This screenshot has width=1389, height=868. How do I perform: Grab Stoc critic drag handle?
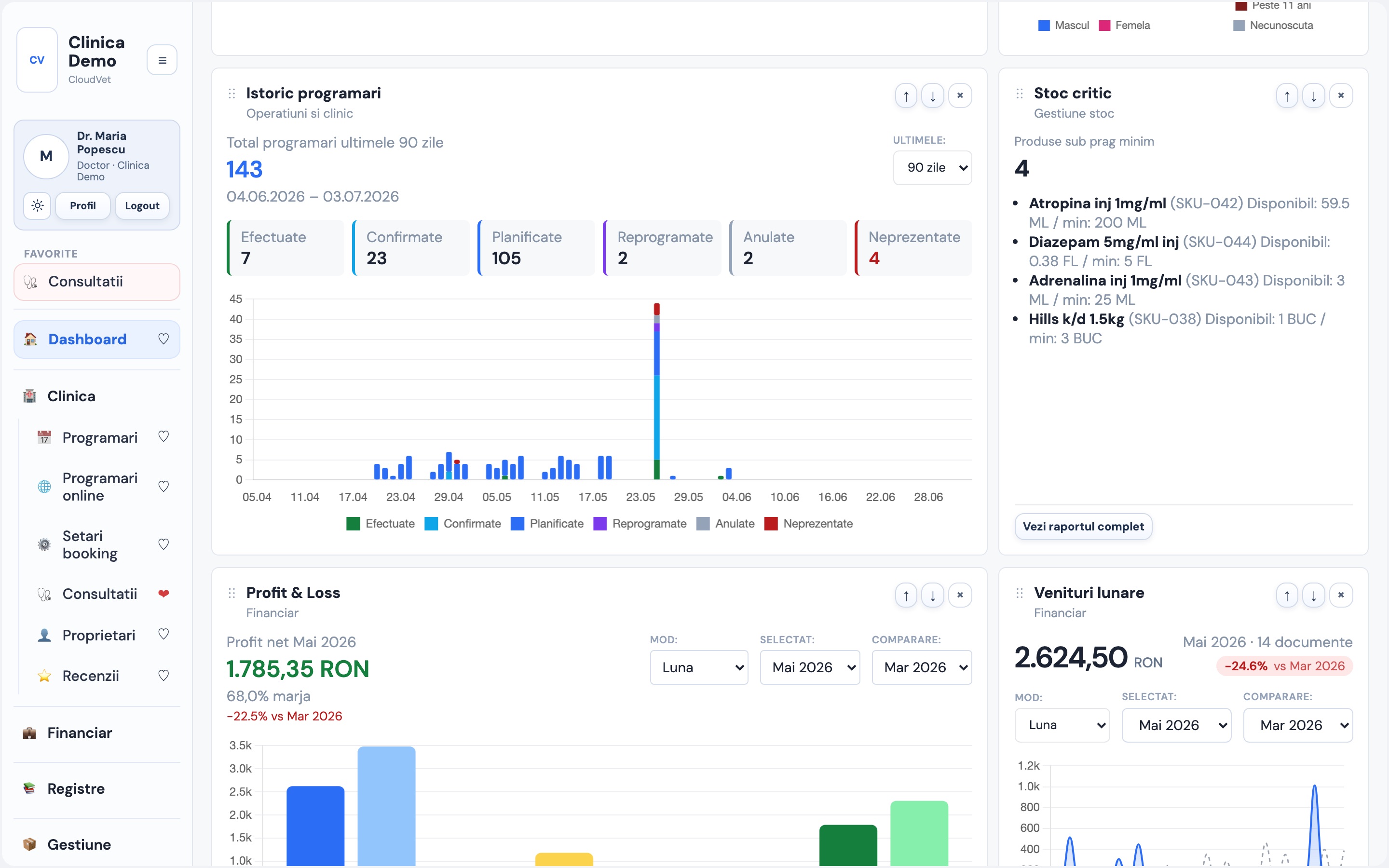(x=1020, y=94)
